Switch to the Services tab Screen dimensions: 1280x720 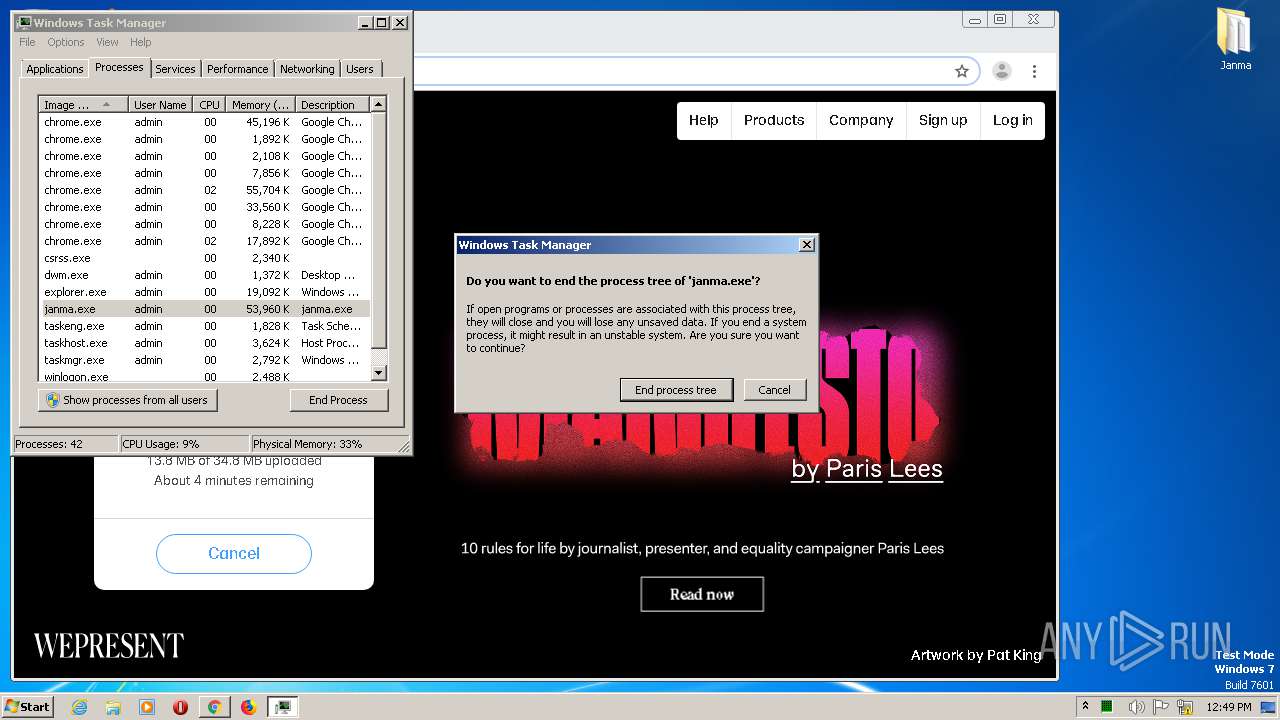click(x=175, y=69)
